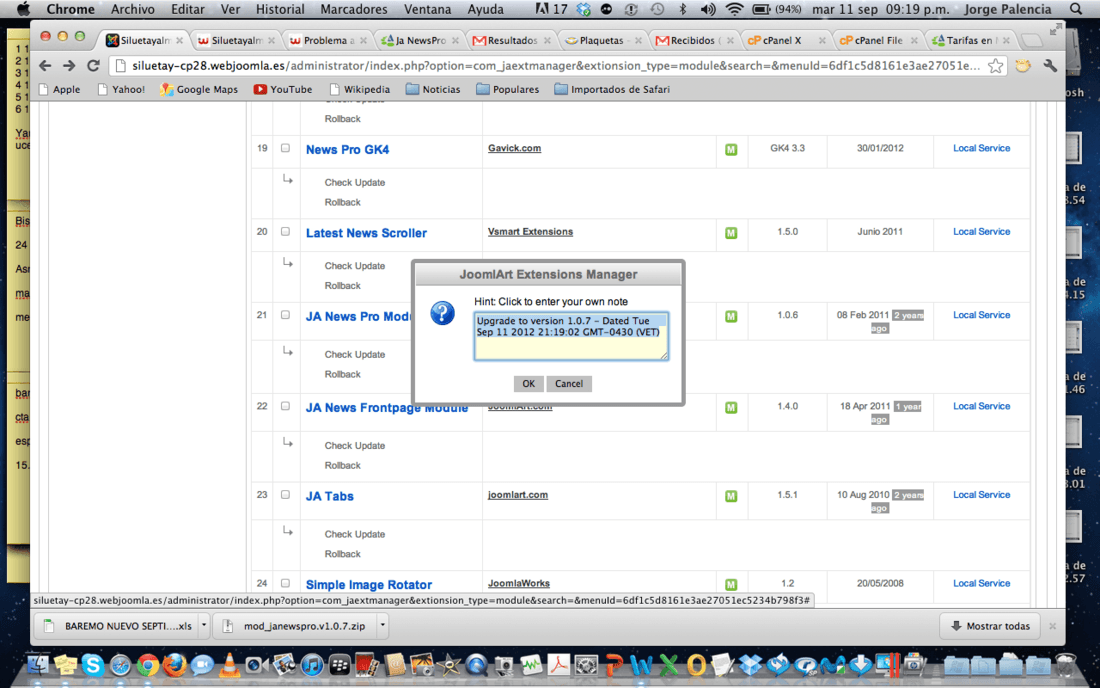Open Microsoft Word from the dock
Screen dimensions: 1100x688
641,665
